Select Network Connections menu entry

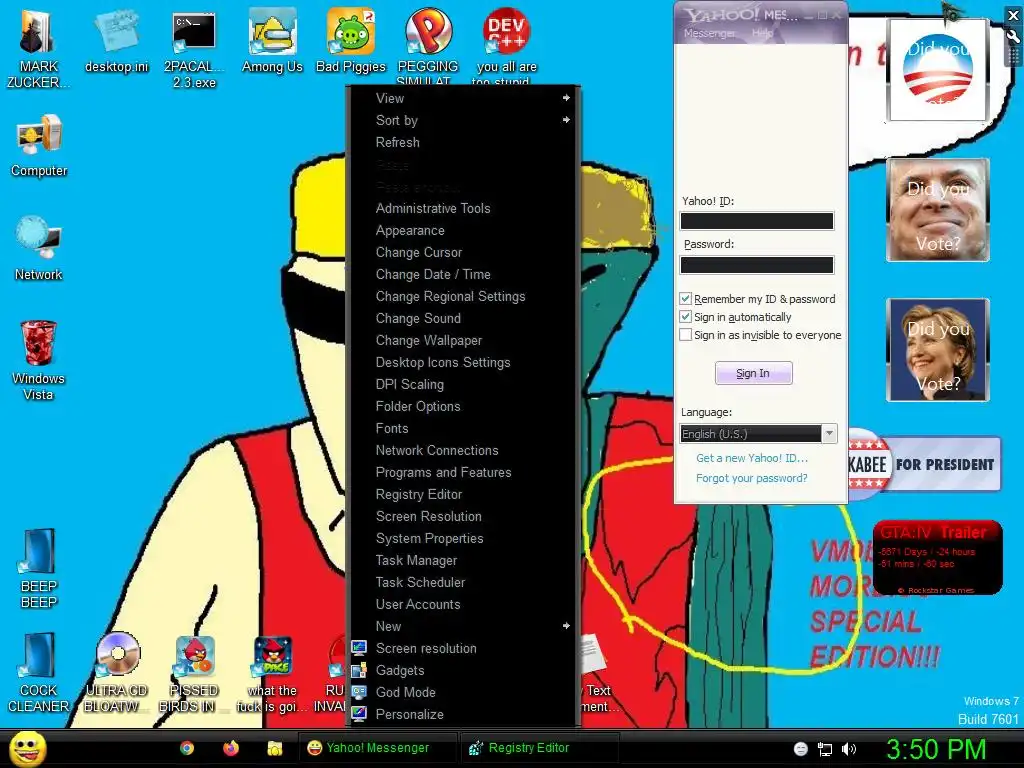point(464,450)
